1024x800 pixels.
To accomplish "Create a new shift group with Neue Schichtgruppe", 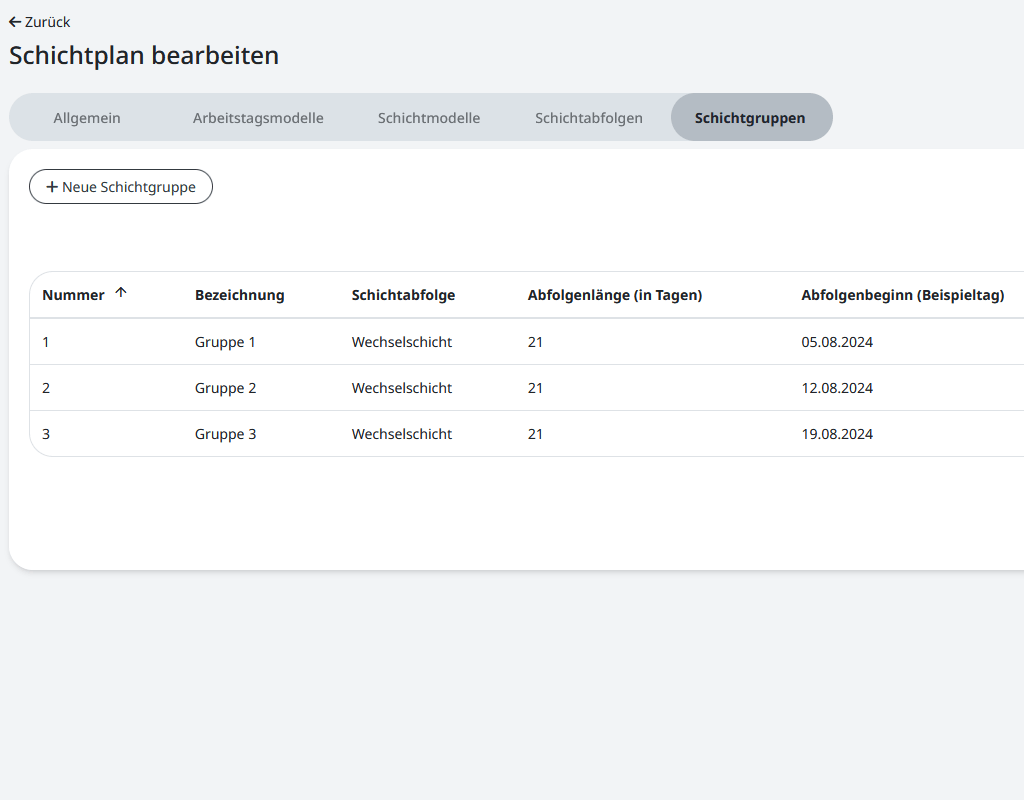I will (121, 187).
